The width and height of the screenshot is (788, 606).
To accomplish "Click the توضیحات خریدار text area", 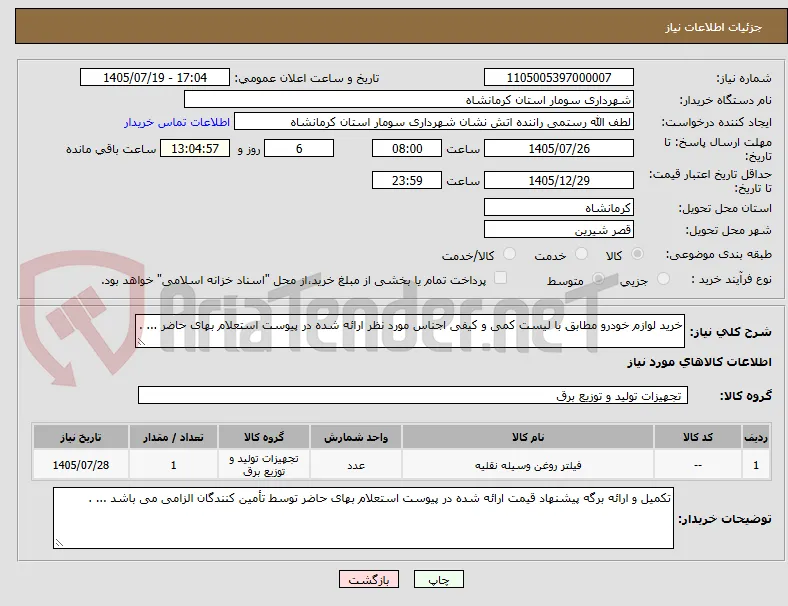I will pos(363,518).
